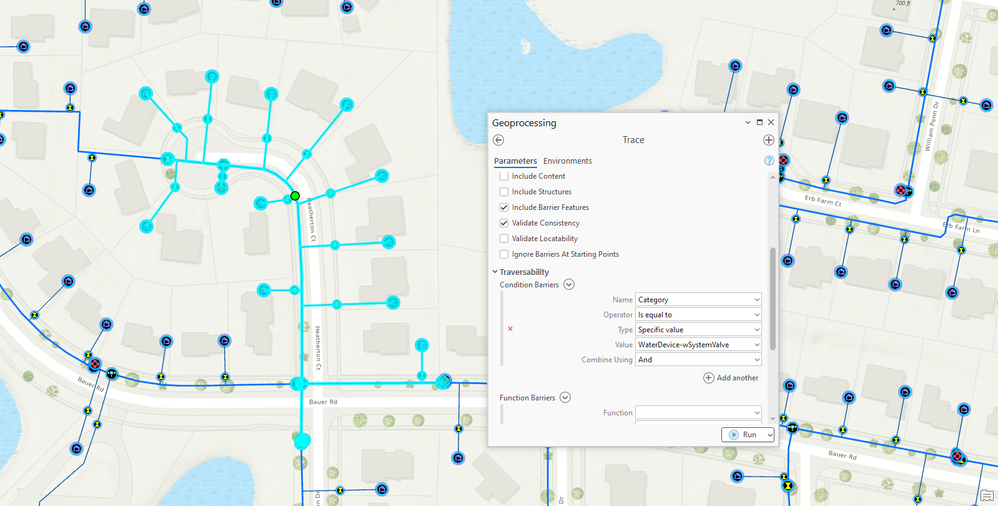Uncheck Validate Consistency
The width and height of the screenshot is (998, 506).
503,223
